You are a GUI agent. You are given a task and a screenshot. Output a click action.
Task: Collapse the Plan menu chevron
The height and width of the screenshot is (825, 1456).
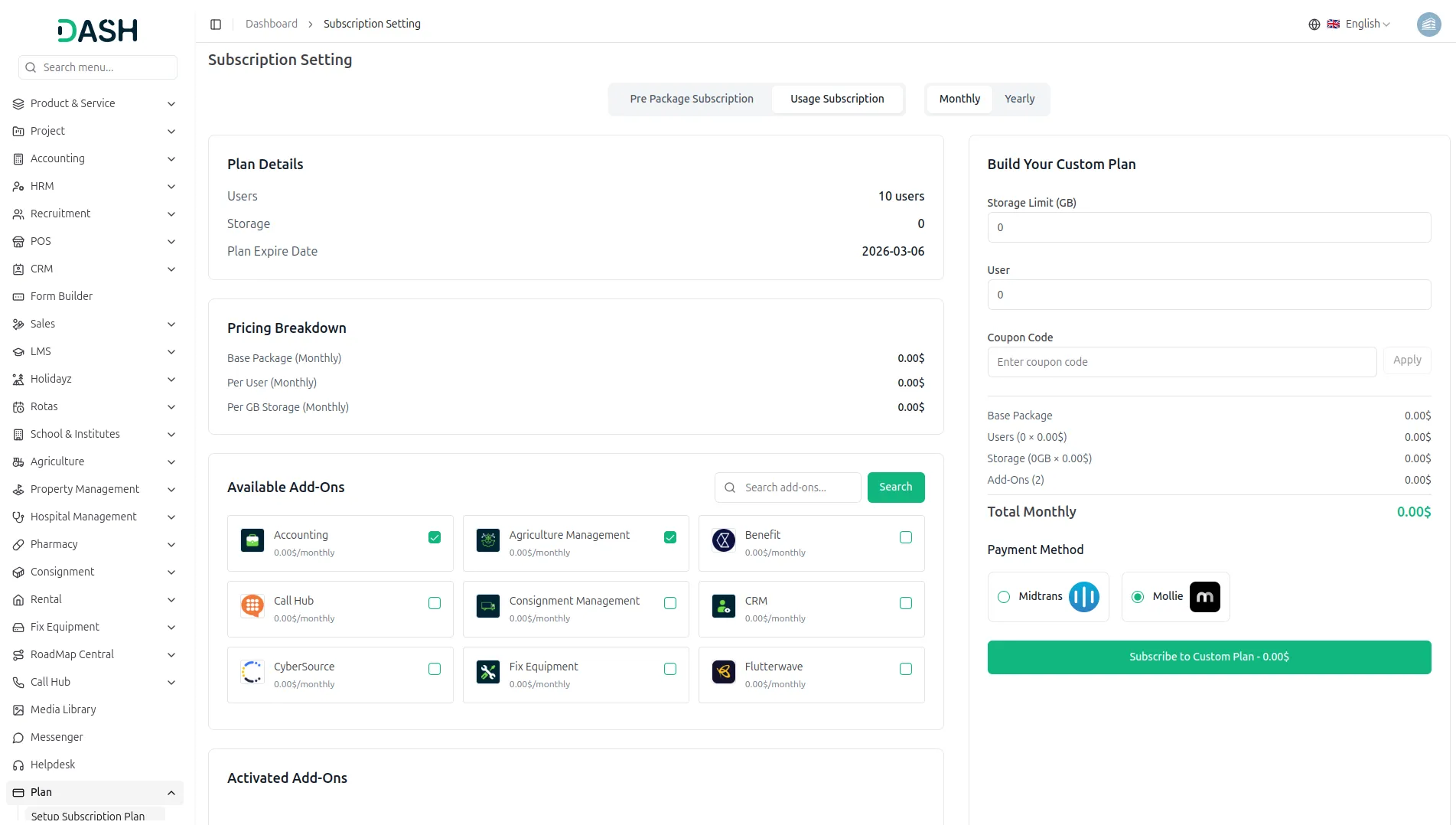(x=171, y=793)
